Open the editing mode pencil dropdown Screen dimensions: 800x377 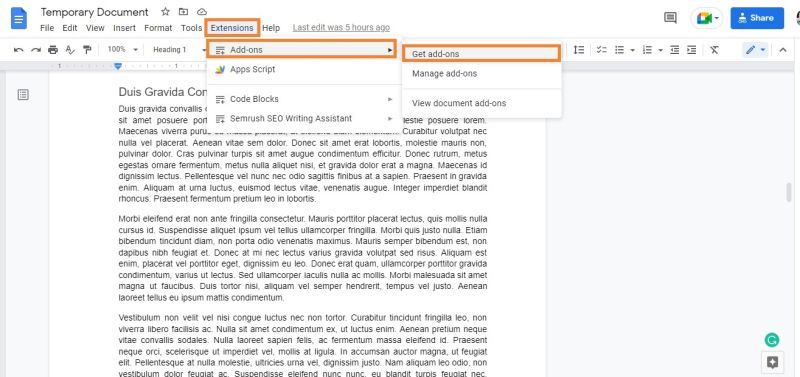click(x=755, y=49)
